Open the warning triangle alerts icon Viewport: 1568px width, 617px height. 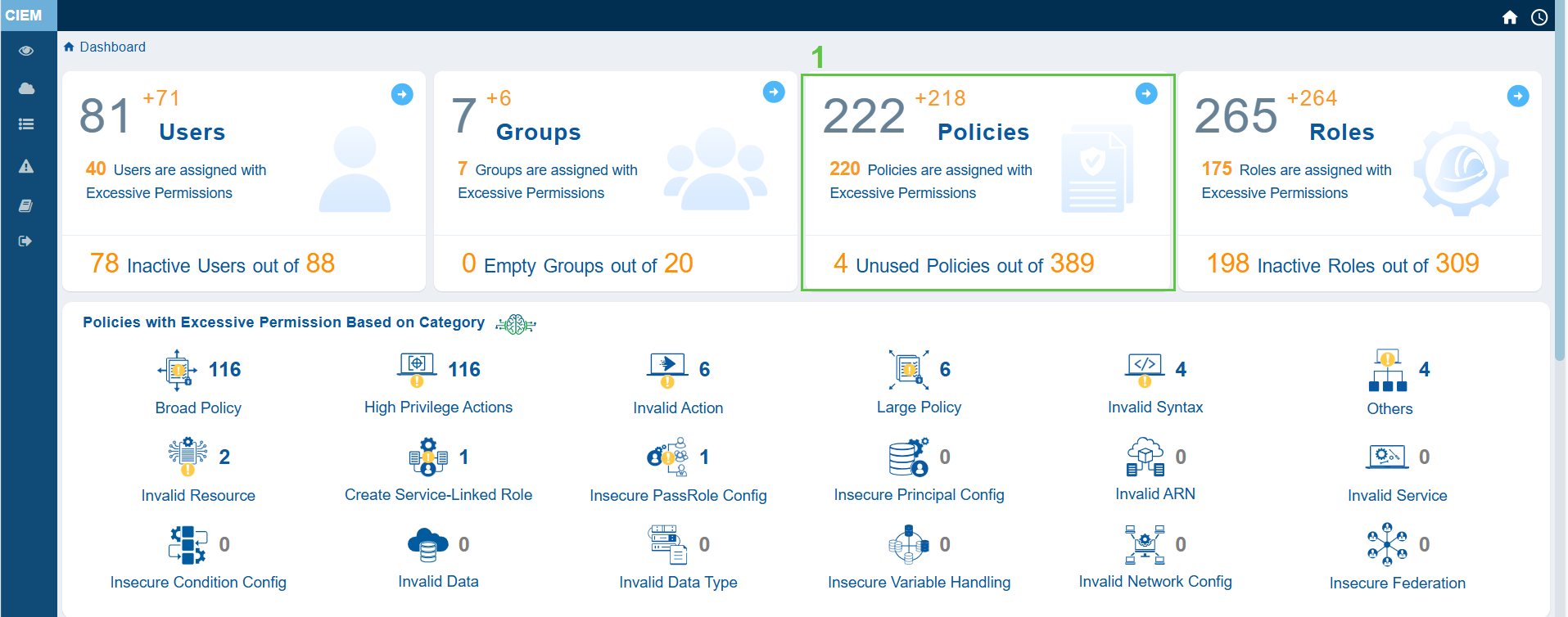pyautogui.click(x=26, y=167)
